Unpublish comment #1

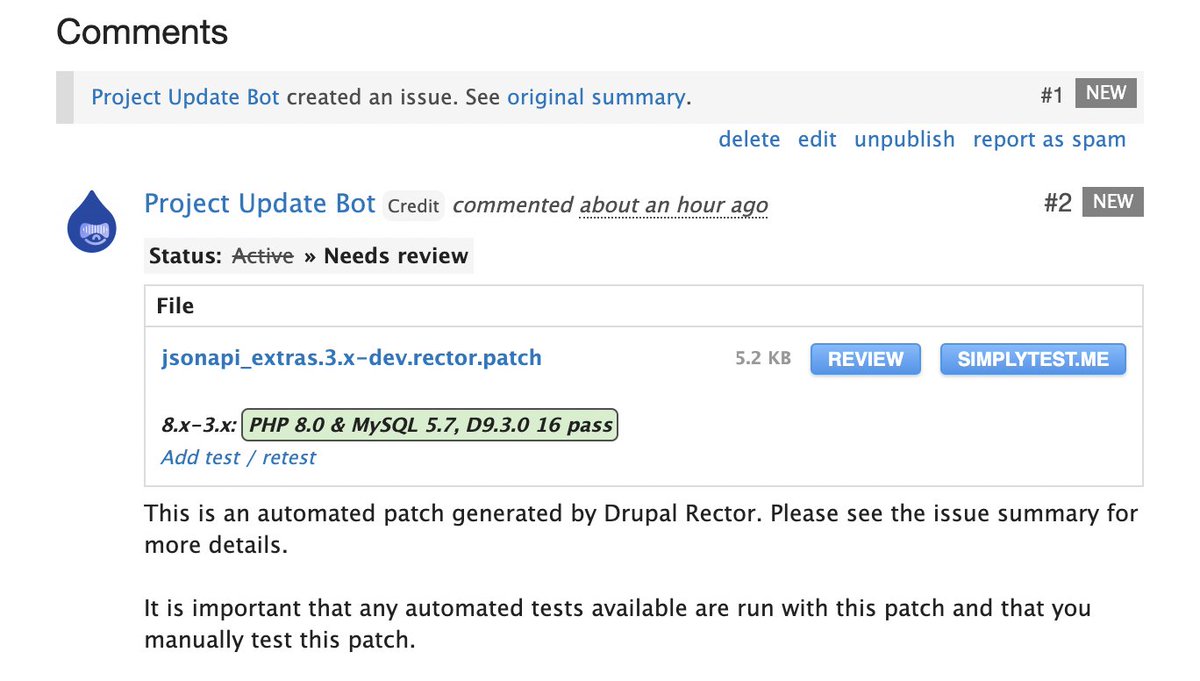(x=904, y=139)
